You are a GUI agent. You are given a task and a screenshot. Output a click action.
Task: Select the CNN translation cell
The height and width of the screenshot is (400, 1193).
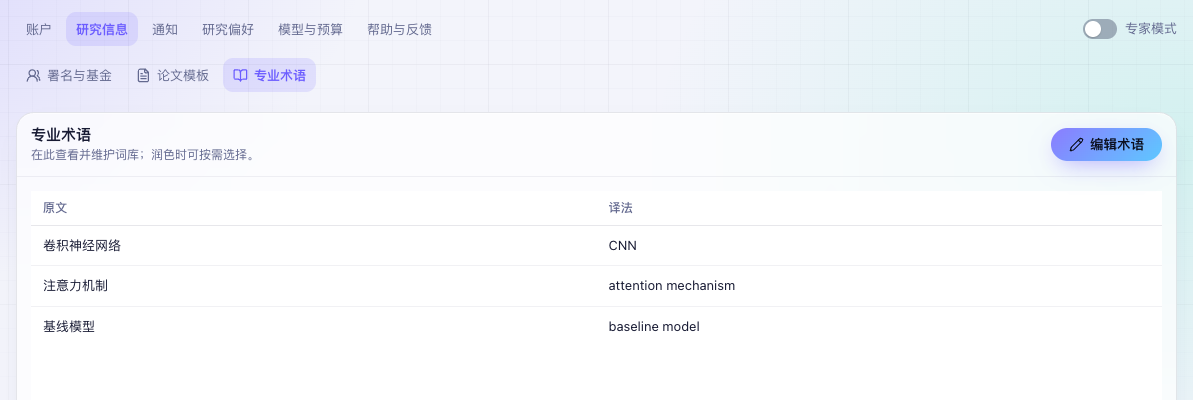coord(880,246)
